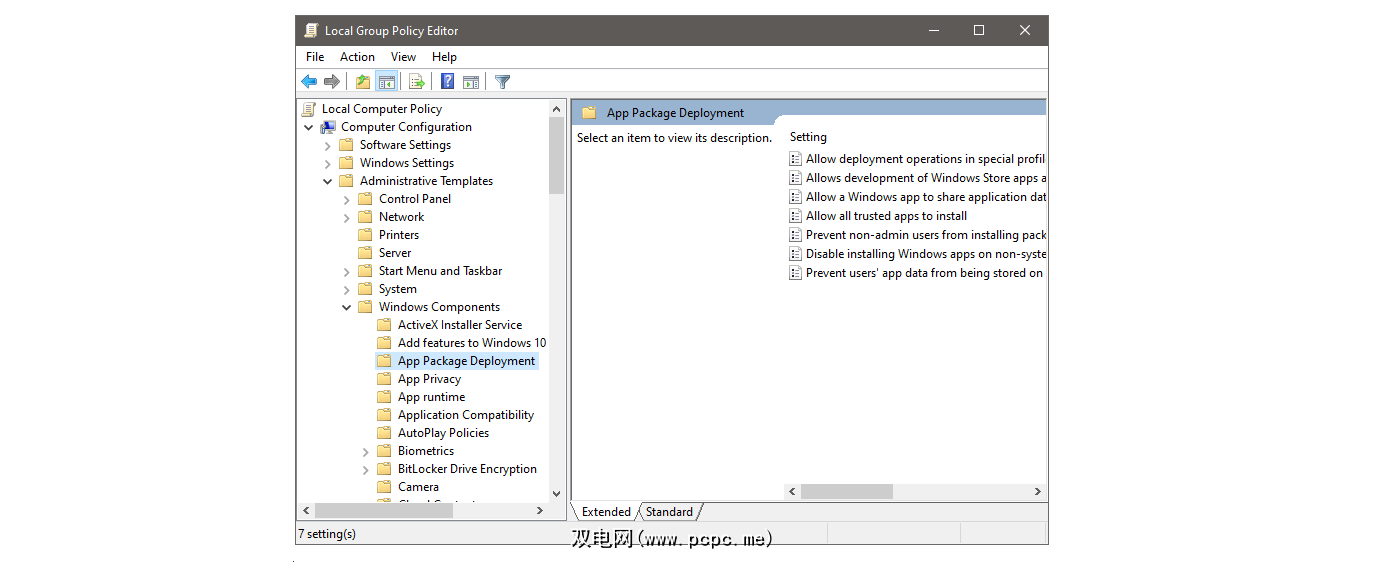Image resolution: width=1388 pixels, height=562 pixels.
Task: Expand the Software Settings tree node
Action: pyautogui.click(x=328, y=145)
